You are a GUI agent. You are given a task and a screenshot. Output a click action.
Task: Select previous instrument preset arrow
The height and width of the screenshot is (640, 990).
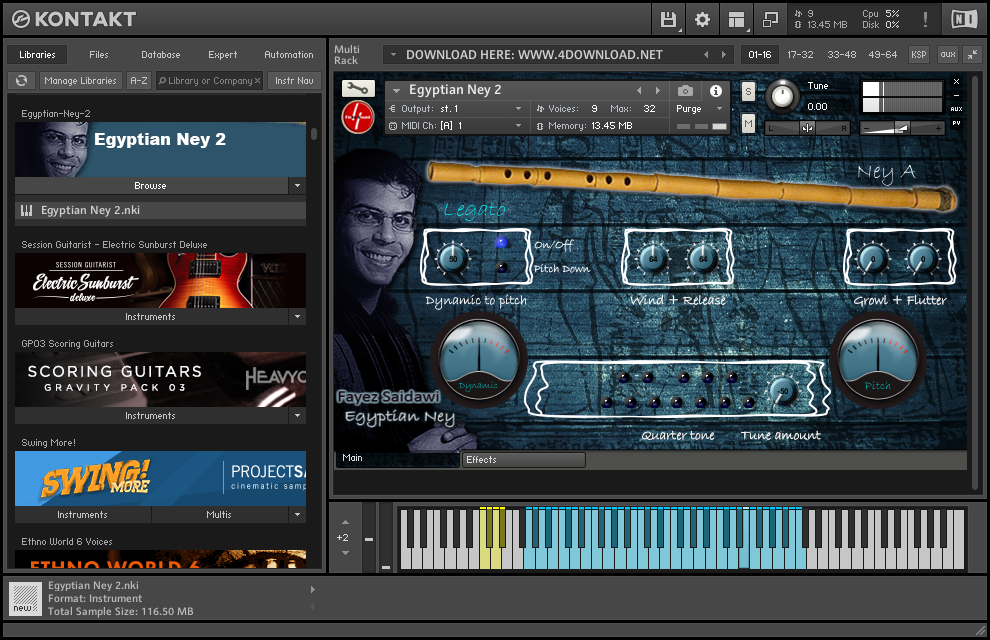pos(639,90)
